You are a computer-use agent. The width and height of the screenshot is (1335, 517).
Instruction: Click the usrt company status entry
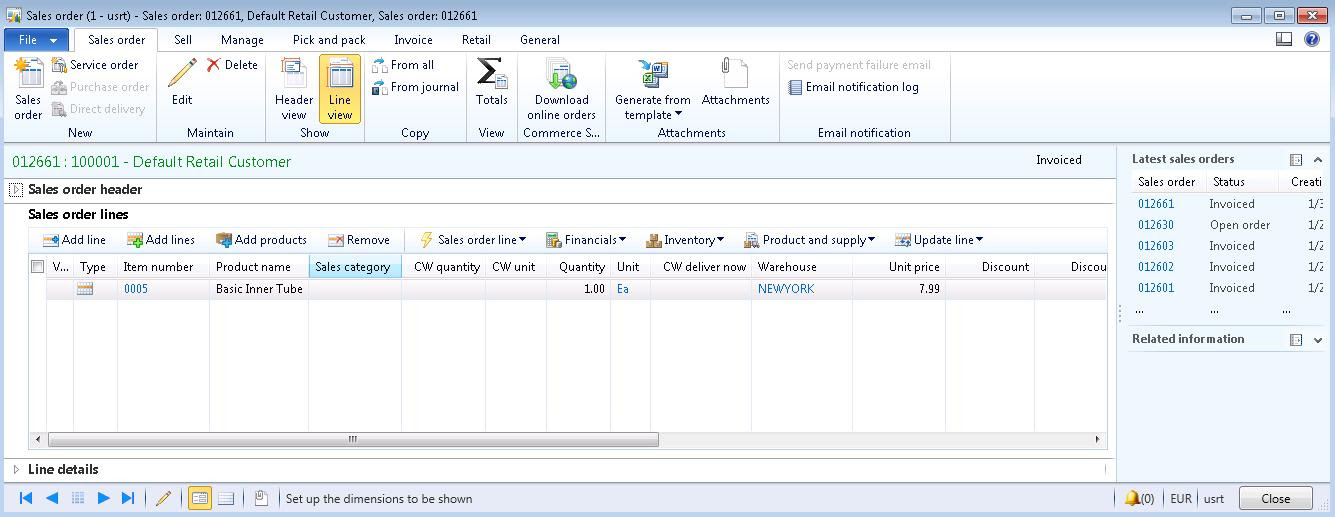1214,498
